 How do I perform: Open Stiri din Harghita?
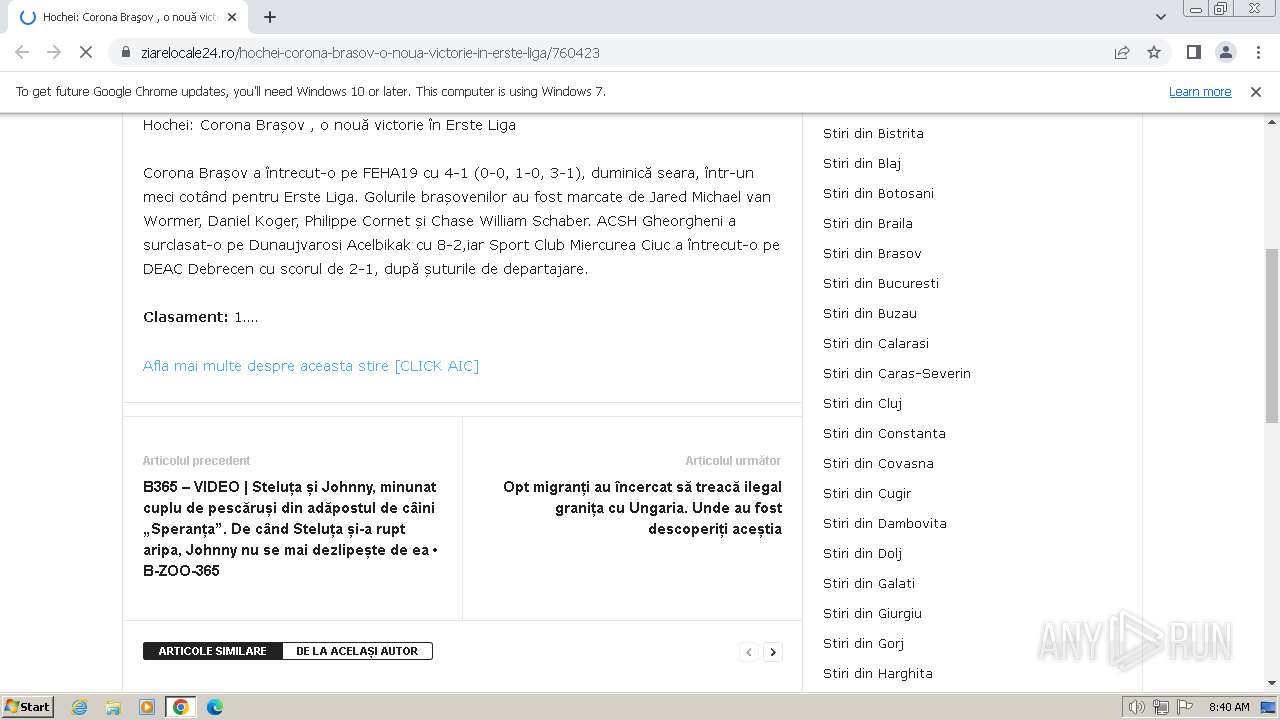[878, 673]
